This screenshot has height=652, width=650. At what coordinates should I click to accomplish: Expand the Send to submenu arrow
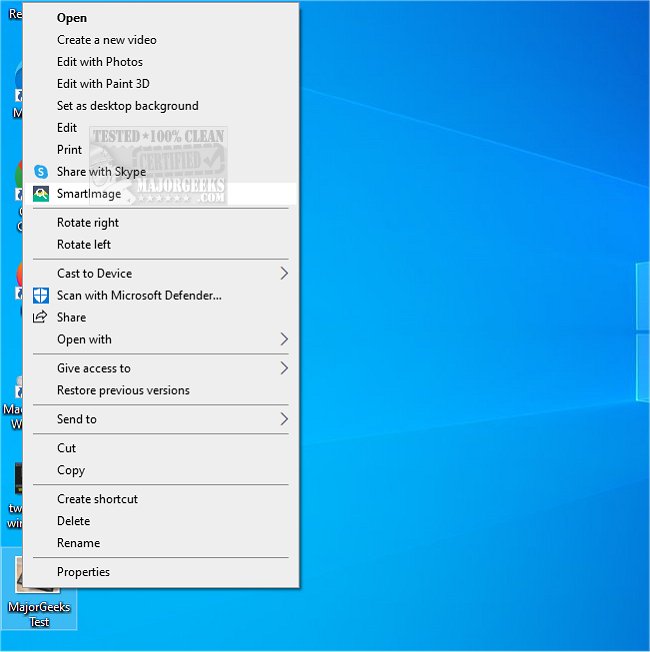click(x=284, y=419)
